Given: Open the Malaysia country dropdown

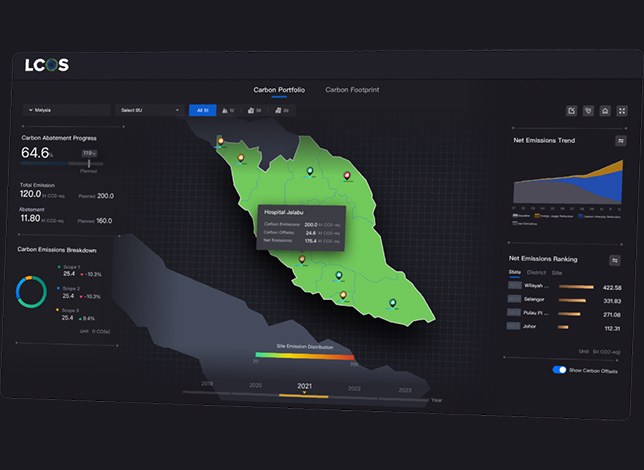Looking at the screenshot, I should [67, 110].
